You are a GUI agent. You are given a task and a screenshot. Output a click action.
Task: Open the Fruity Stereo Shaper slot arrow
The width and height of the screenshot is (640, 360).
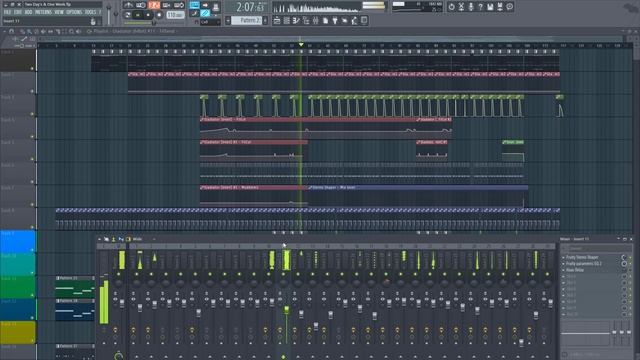click(x=563, y=258)
